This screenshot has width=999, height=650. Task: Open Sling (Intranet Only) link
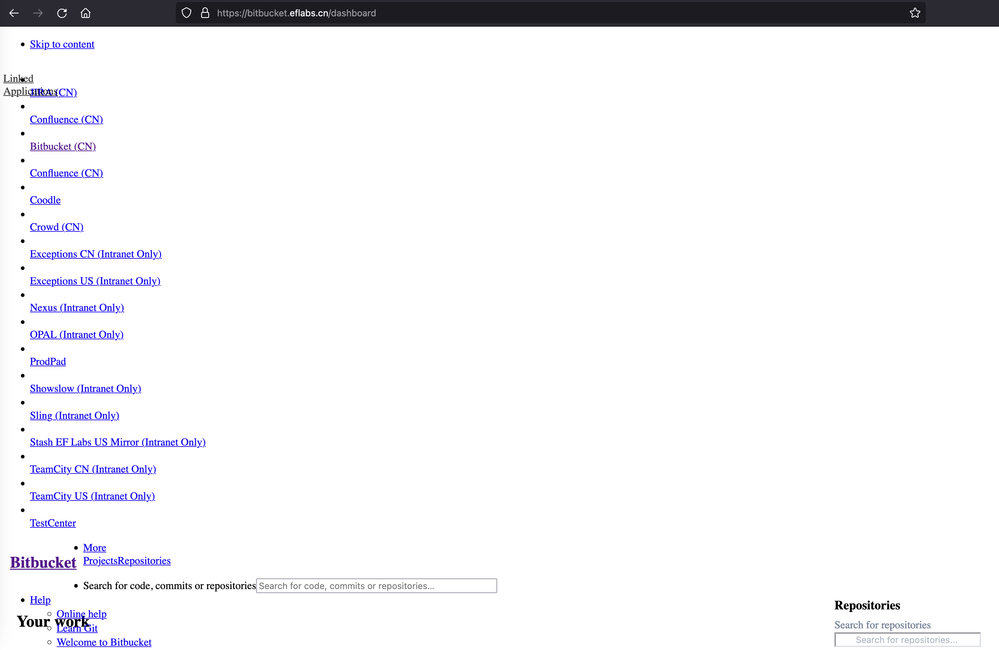(75, 415)
